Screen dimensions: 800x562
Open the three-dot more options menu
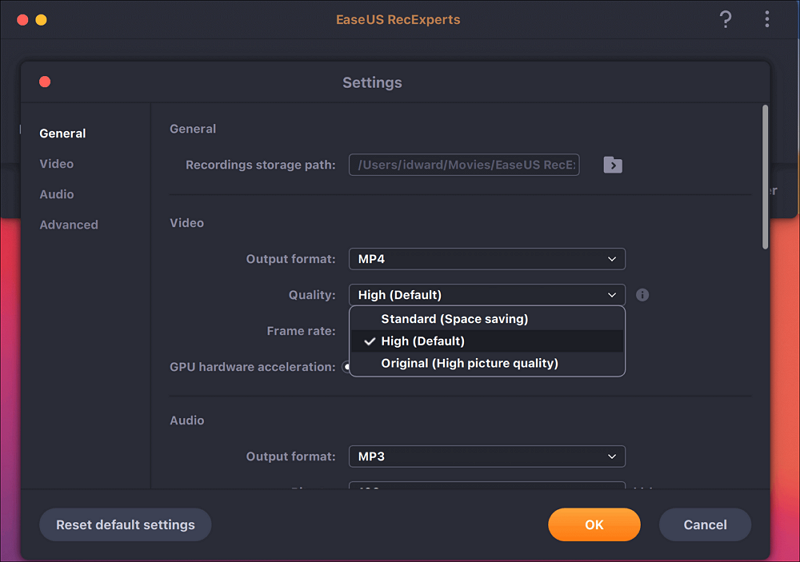coord(767,20)
